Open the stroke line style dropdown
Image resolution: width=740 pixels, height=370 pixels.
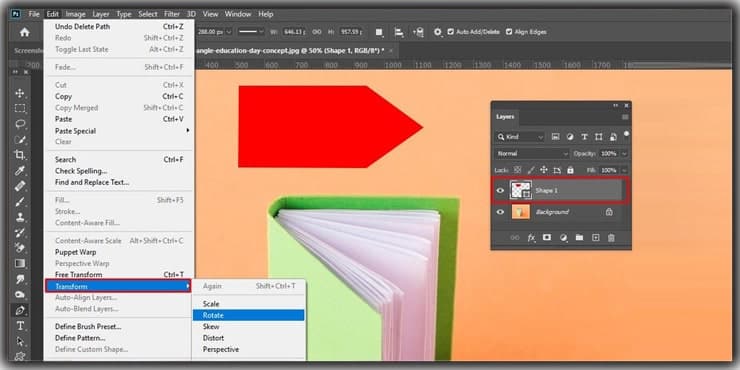[251, 32]
